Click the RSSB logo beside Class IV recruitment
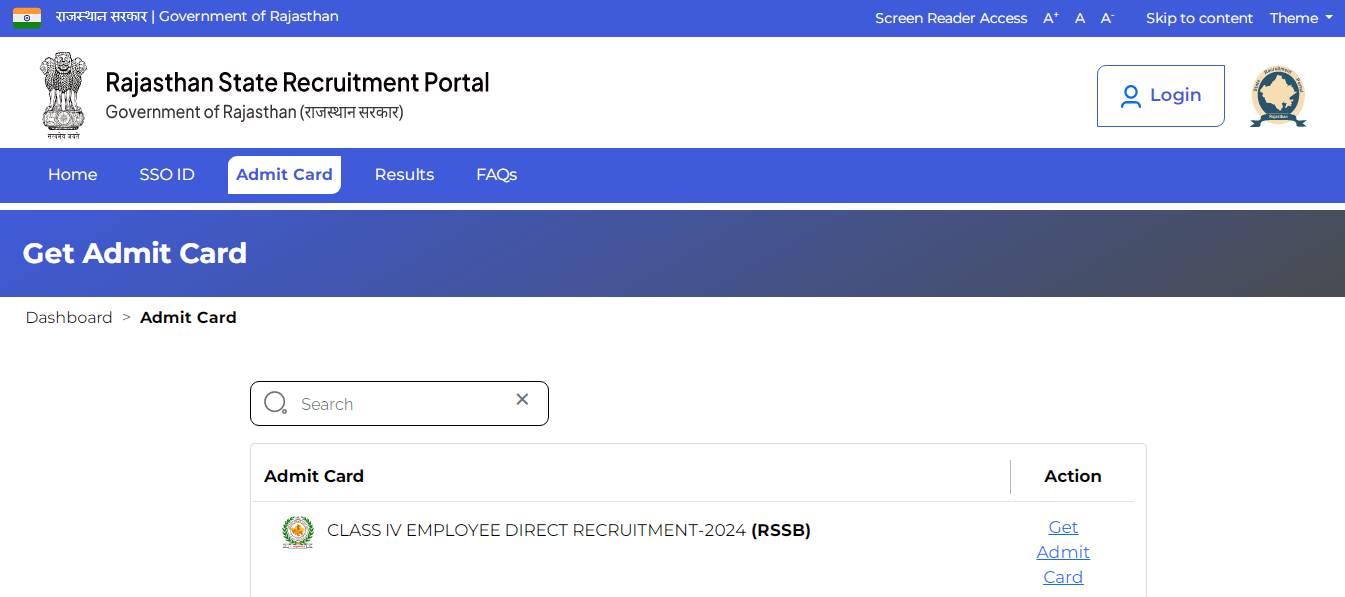The height and width of the screenshot is (597, 1345). [x=298, y=532]
